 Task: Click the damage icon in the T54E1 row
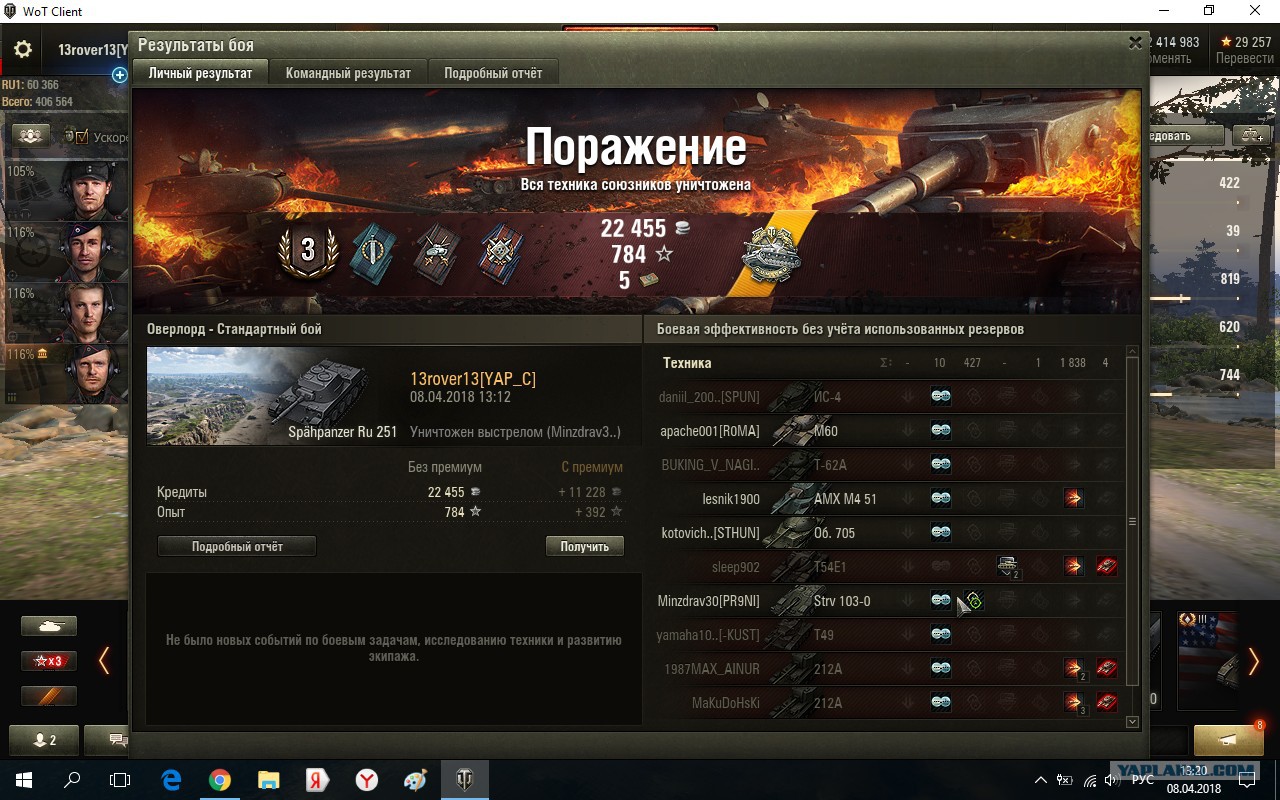coord(1073,566)
